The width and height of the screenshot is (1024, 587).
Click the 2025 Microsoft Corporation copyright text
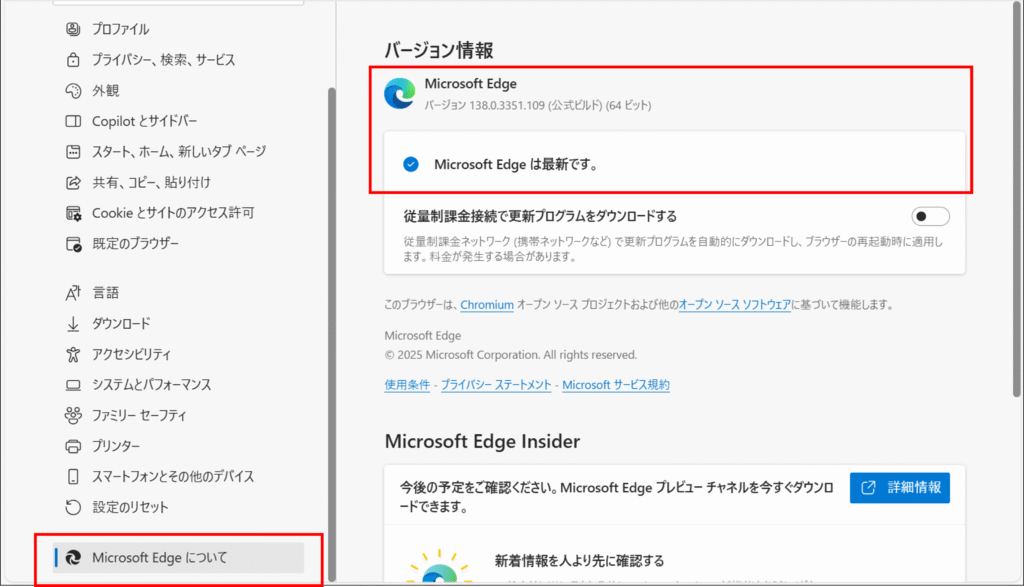pyautogui.click(x=511, y=355)
